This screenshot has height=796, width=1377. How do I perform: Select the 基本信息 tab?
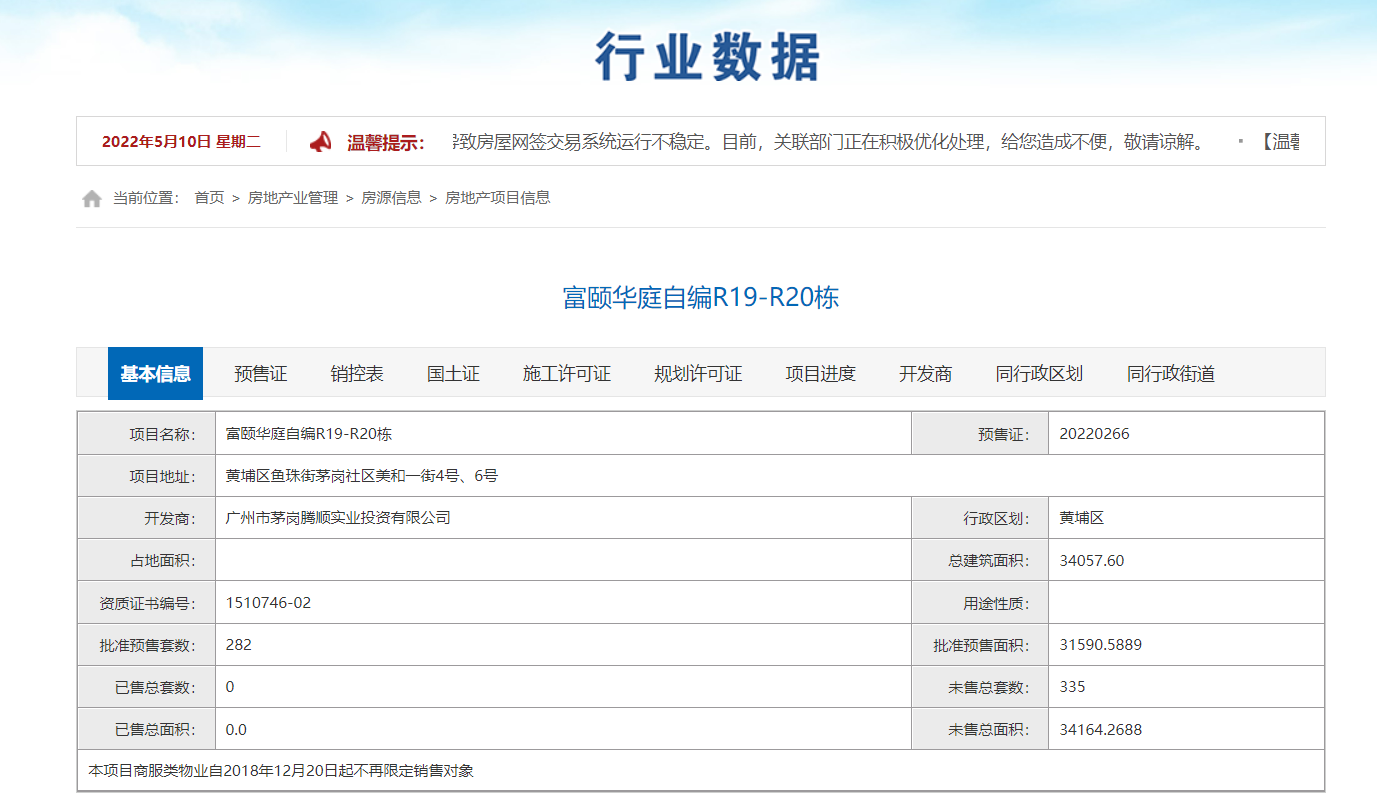point(155,374)
